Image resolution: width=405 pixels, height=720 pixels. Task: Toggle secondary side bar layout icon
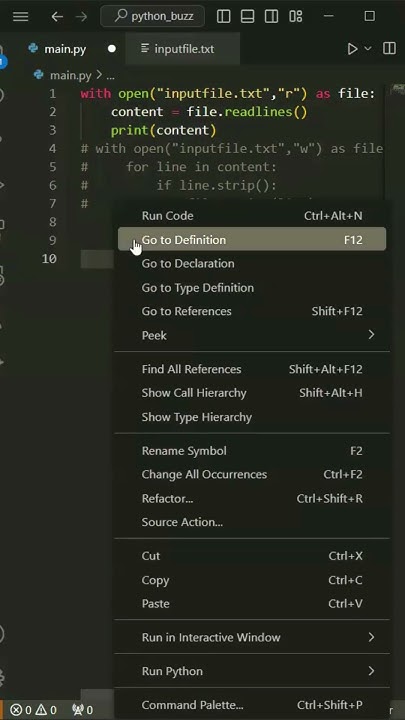point(271,17)
